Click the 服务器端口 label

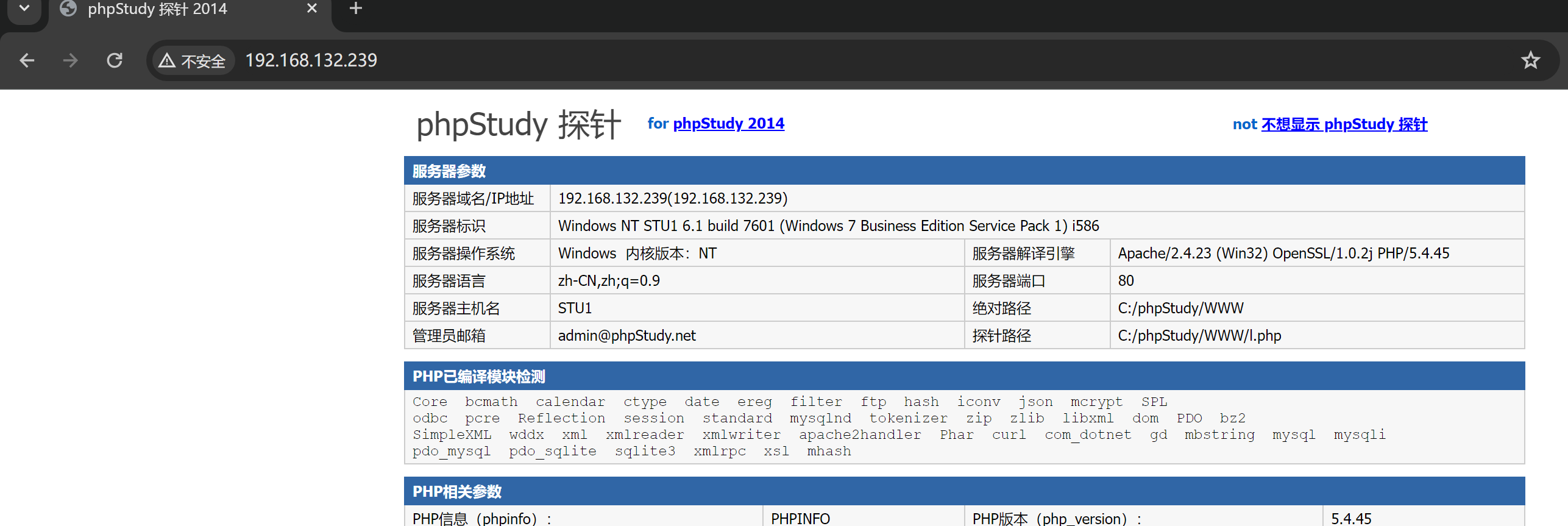click(1009, 281)
